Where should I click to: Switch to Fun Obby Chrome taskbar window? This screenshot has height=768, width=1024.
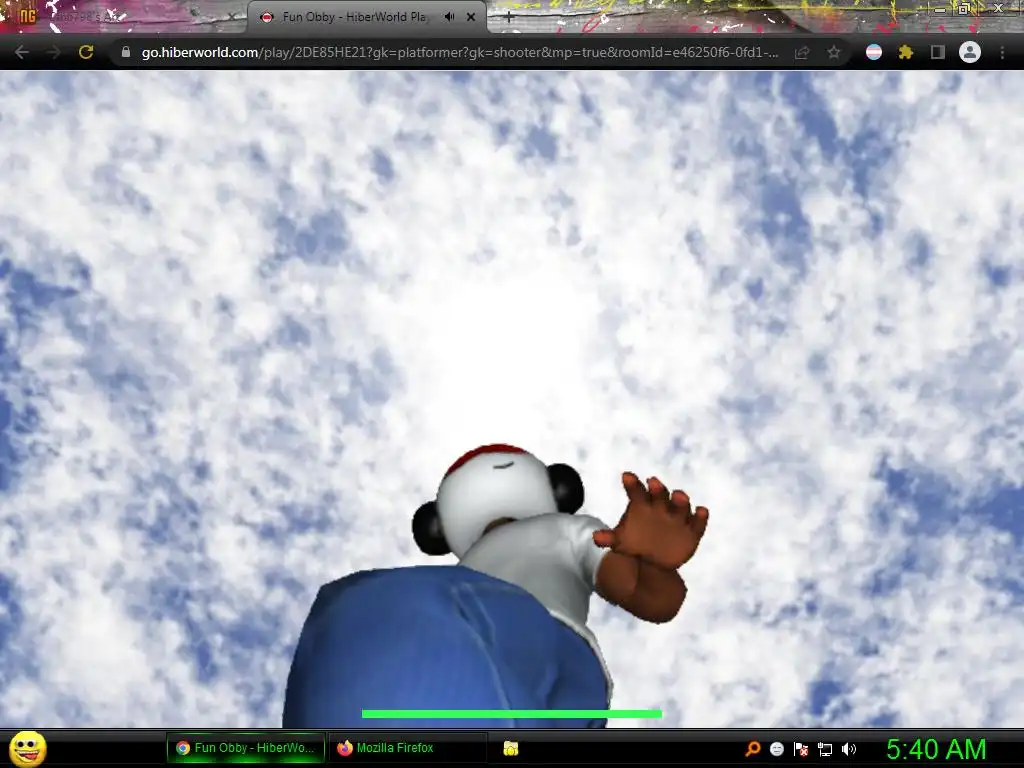coord(246,748)
